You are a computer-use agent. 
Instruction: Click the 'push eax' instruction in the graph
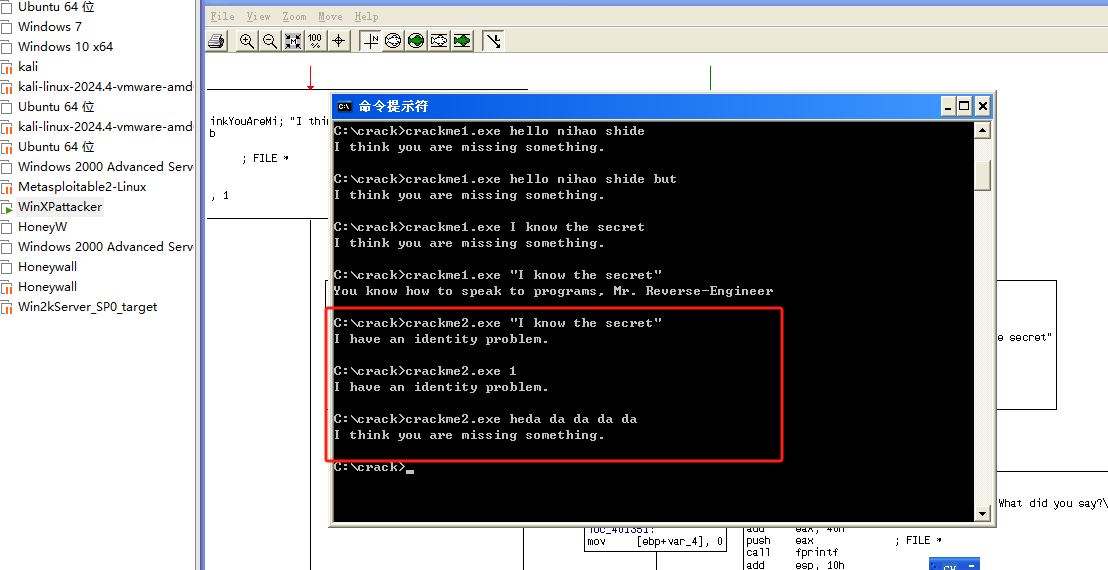(x=780, y=540)
